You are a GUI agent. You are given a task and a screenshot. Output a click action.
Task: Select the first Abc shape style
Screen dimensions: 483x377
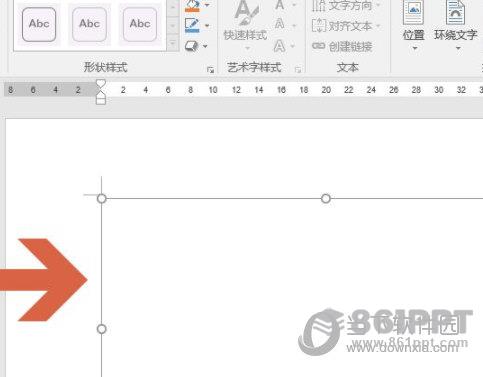pyautogui.click(x=39, y=24)
